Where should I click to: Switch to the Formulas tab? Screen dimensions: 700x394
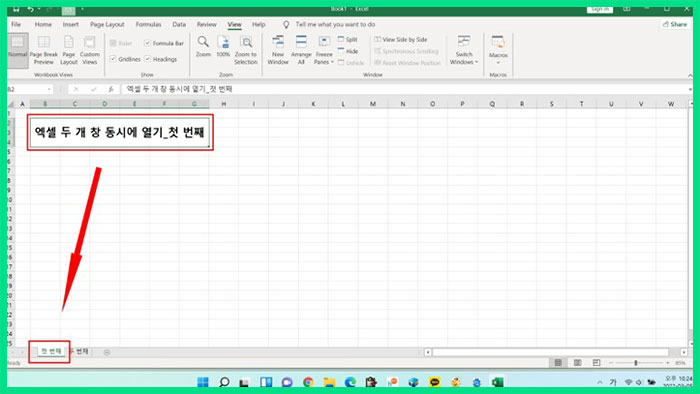pos(148,25)
